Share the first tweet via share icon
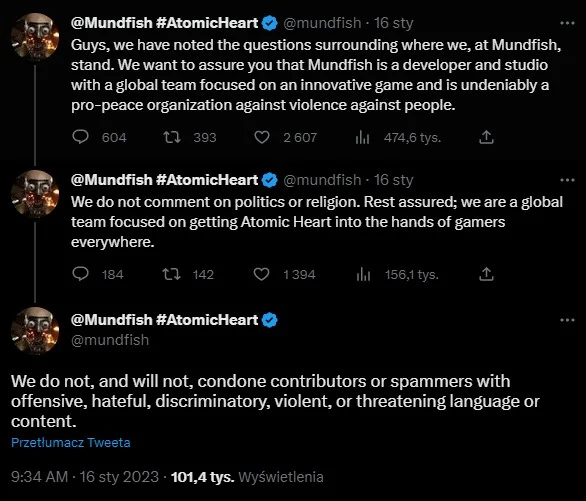The width and height of the screenshot is (586, 501). pyautogui.click(x=486, y=137)
